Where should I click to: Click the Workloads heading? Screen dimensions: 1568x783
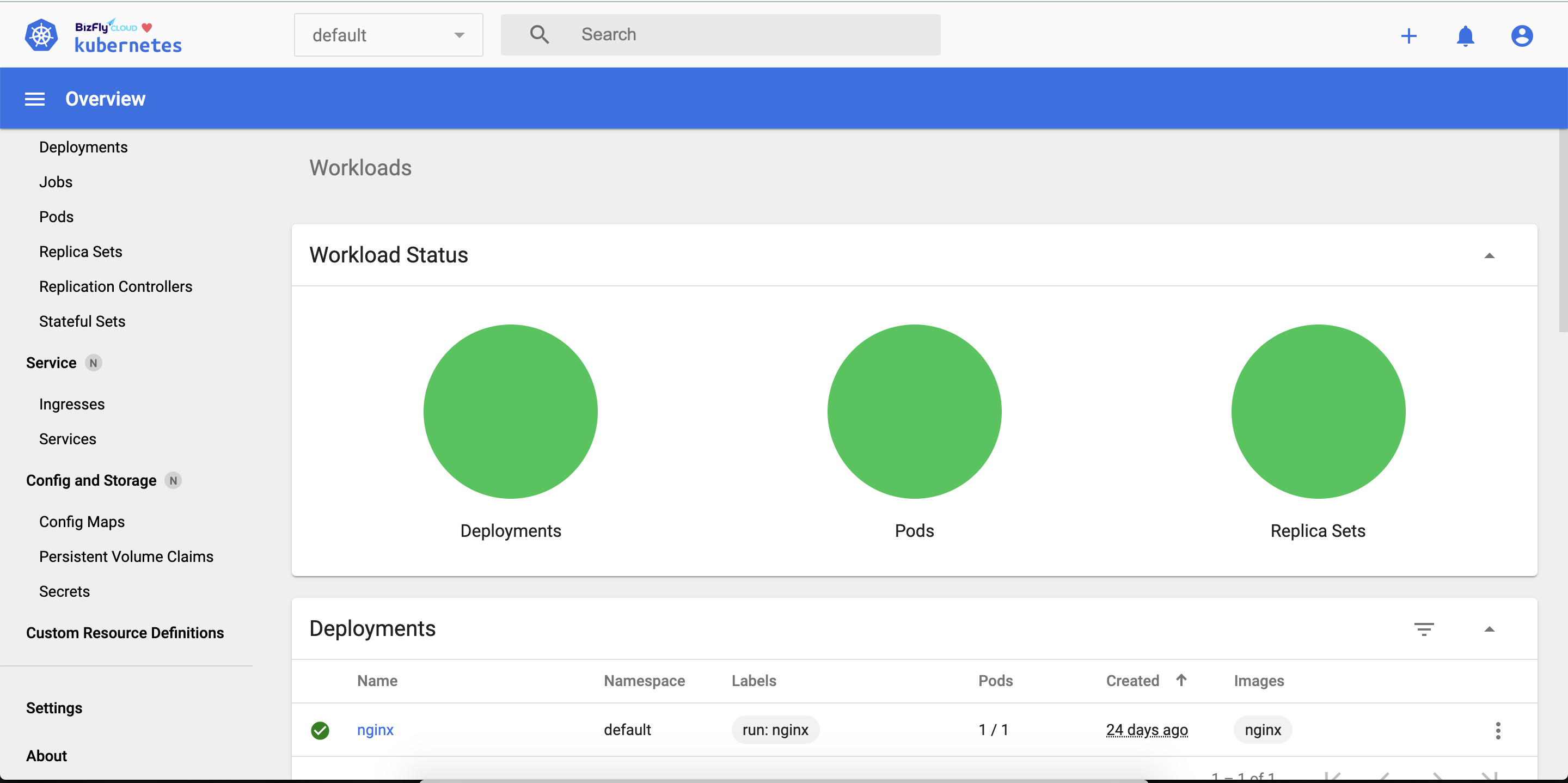tap(360, 168)
